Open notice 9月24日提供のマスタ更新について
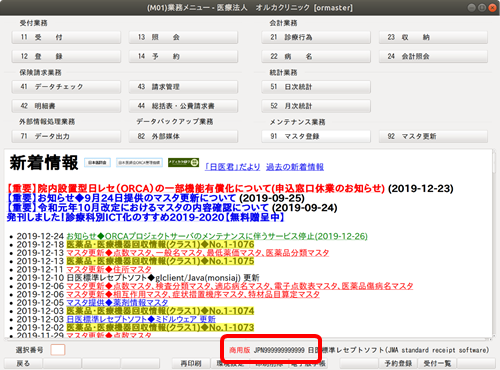 tap(121, 198)
